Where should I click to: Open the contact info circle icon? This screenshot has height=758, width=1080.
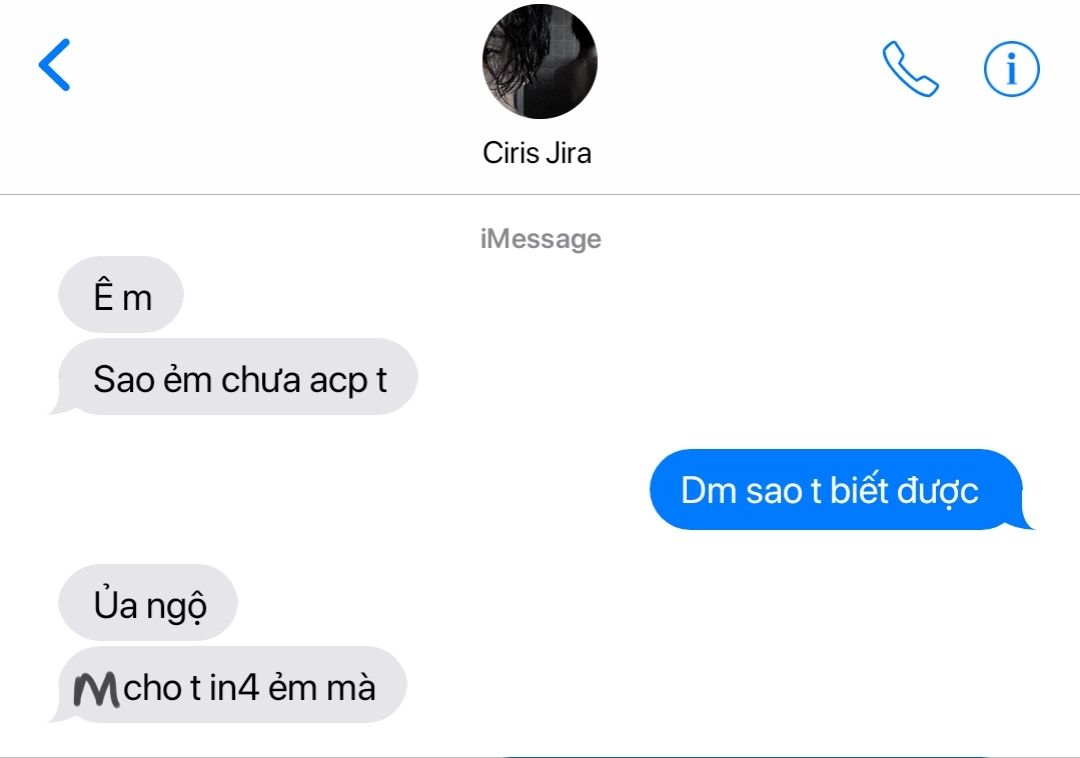[1011, 69]
